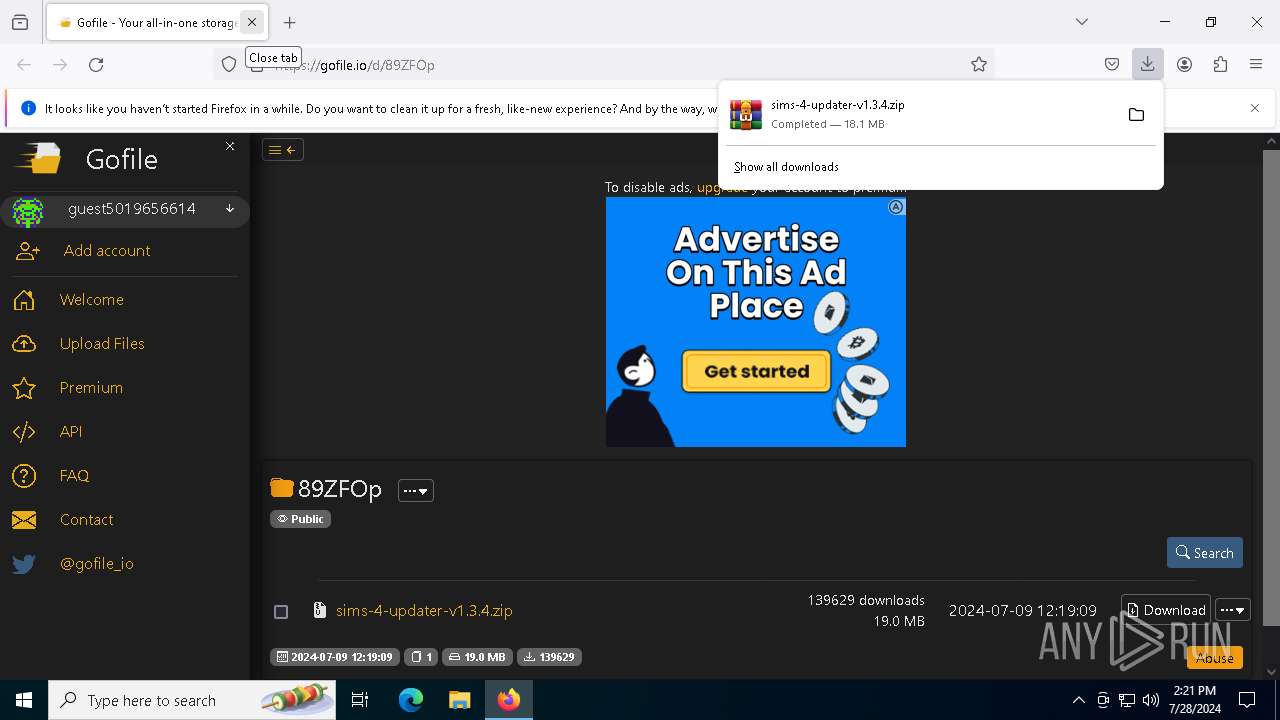
Task: Click the Download button for the zip
Action: click(x=1166, y=610)
